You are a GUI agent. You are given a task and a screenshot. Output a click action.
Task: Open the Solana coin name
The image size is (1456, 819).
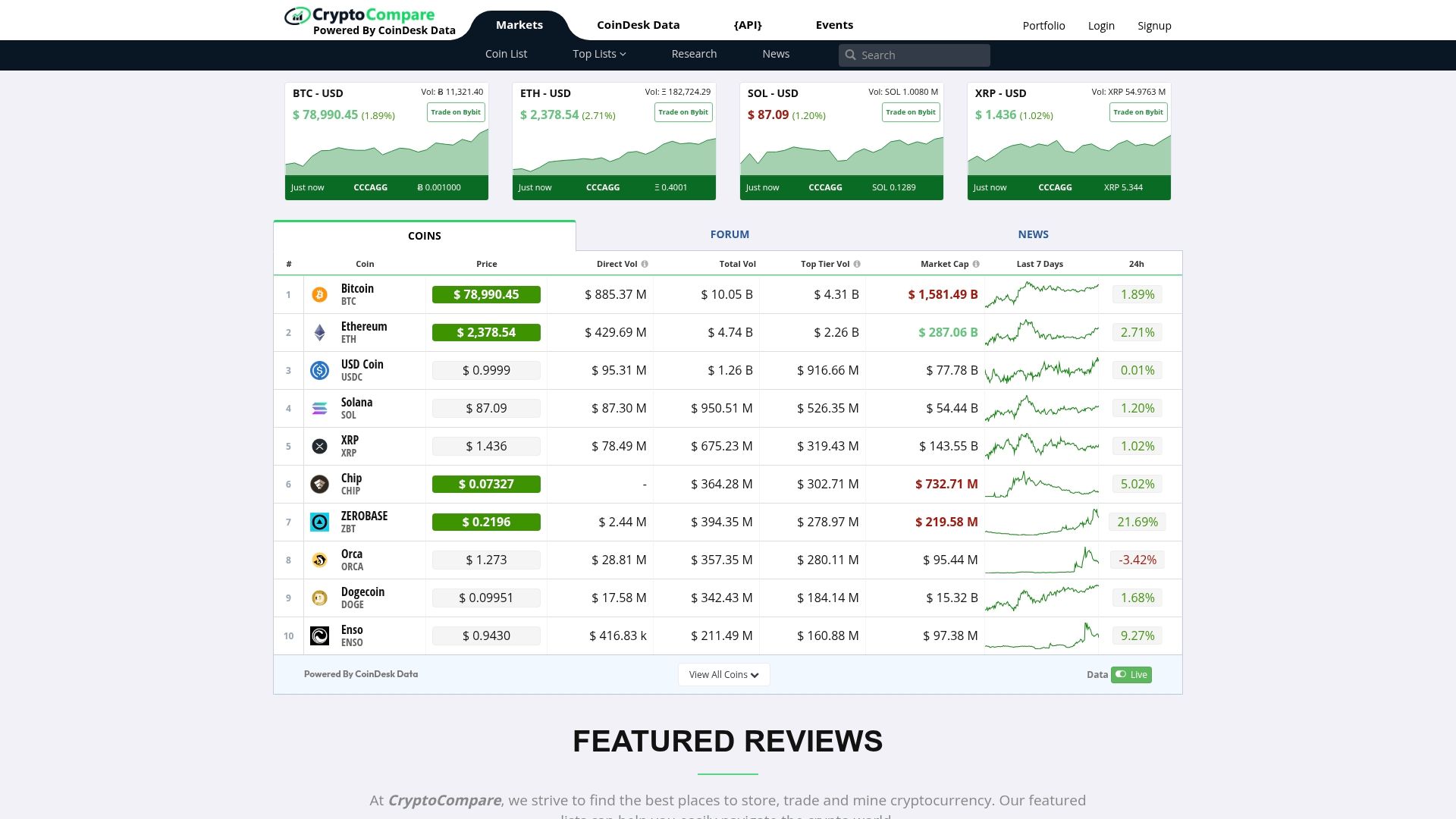[x=356, y=403]
